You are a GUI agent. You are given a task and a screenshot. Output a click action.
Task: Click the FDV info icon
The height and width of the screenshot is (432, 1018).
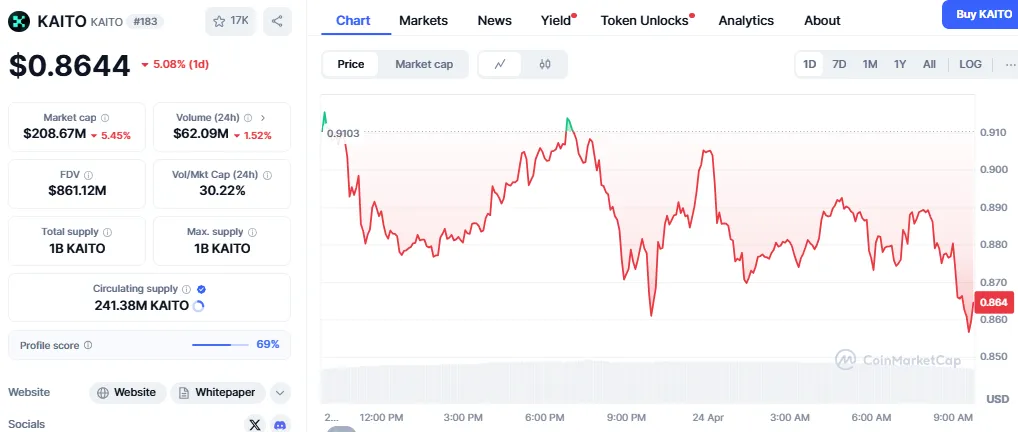click(88, 175)
